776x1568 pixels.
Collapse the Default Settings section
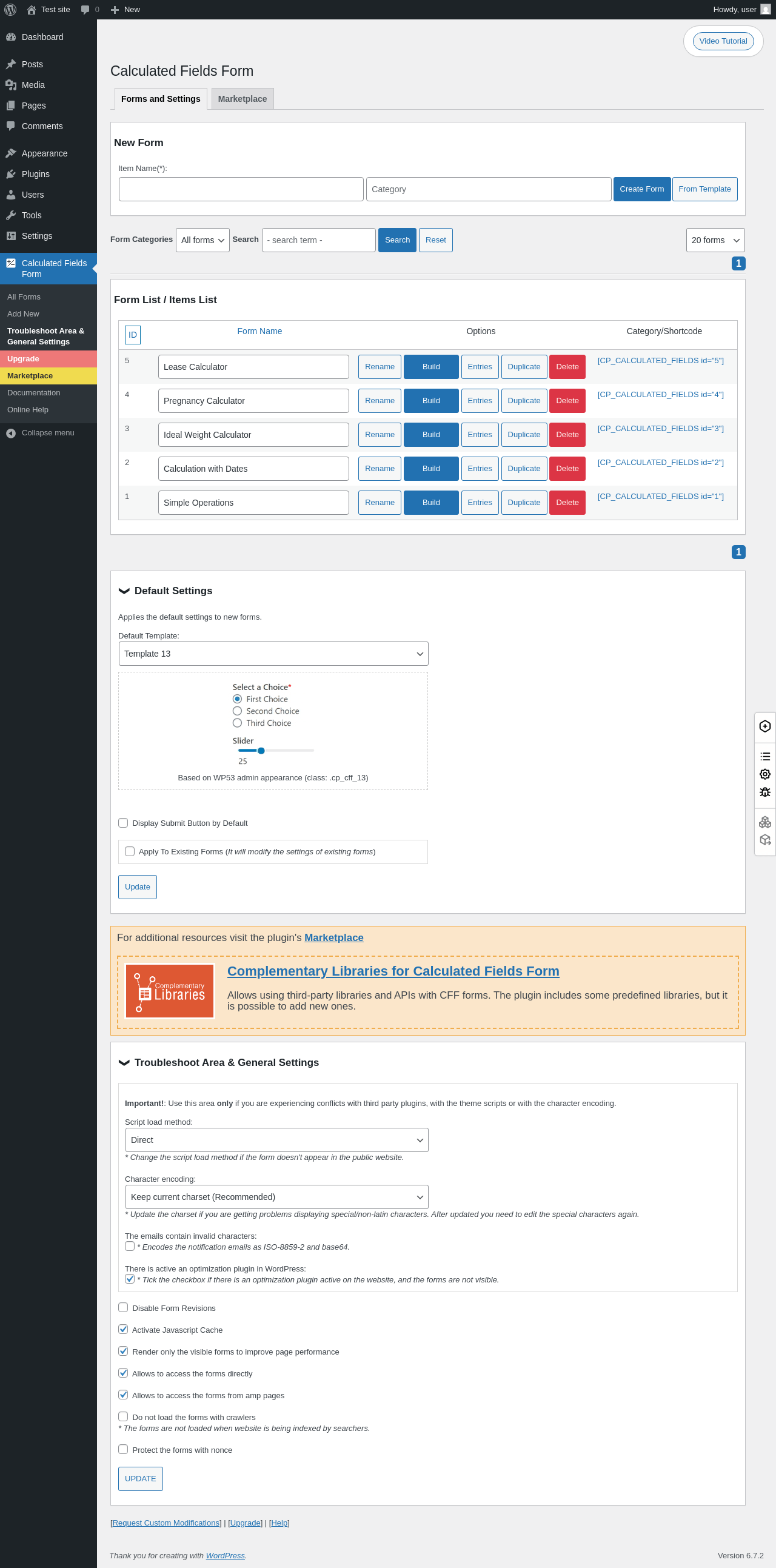coord(124,591)
